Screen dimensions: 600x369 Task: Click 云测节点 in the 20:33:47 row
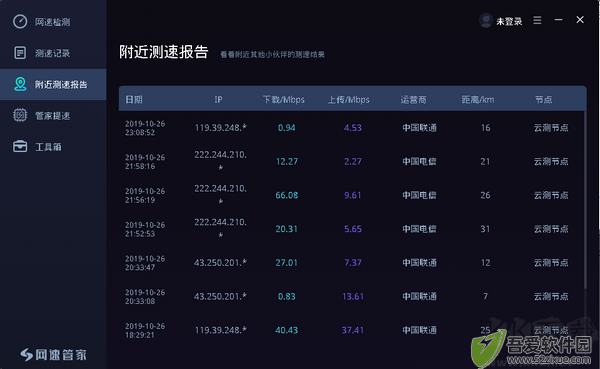tap(551, 263)
